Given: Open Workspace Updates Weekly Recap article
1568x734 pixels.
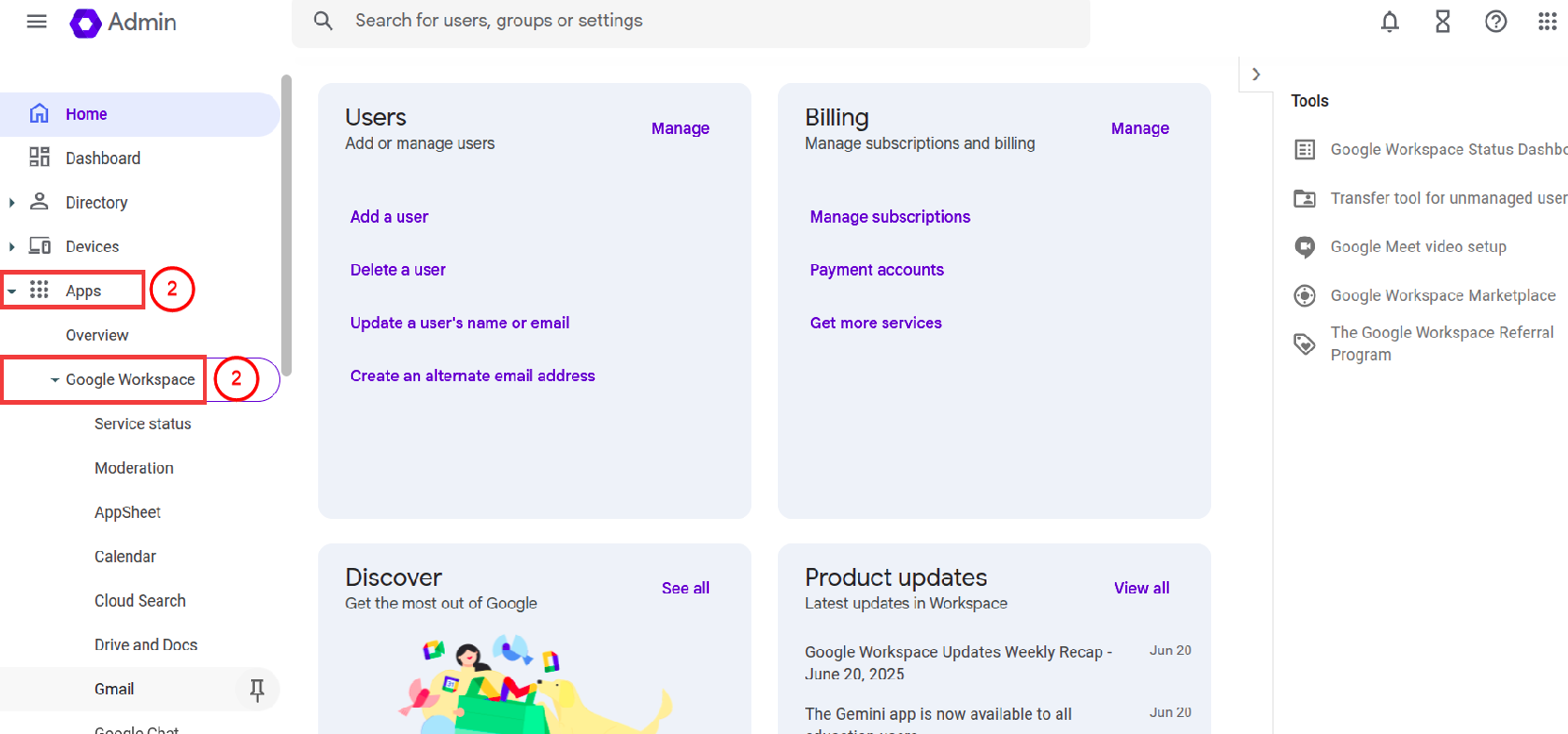Looking at the screenshot, I should (958, 663).
